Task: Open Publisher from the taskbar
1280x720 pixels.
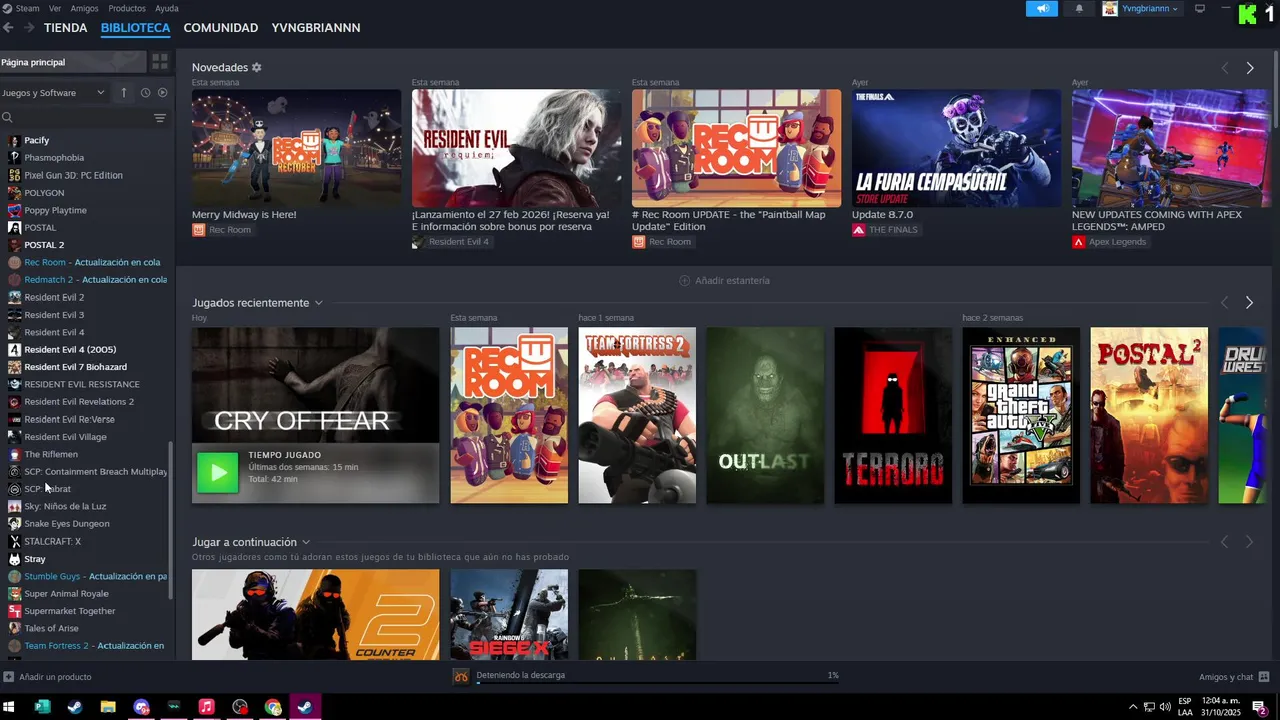Action: point(42,707)
